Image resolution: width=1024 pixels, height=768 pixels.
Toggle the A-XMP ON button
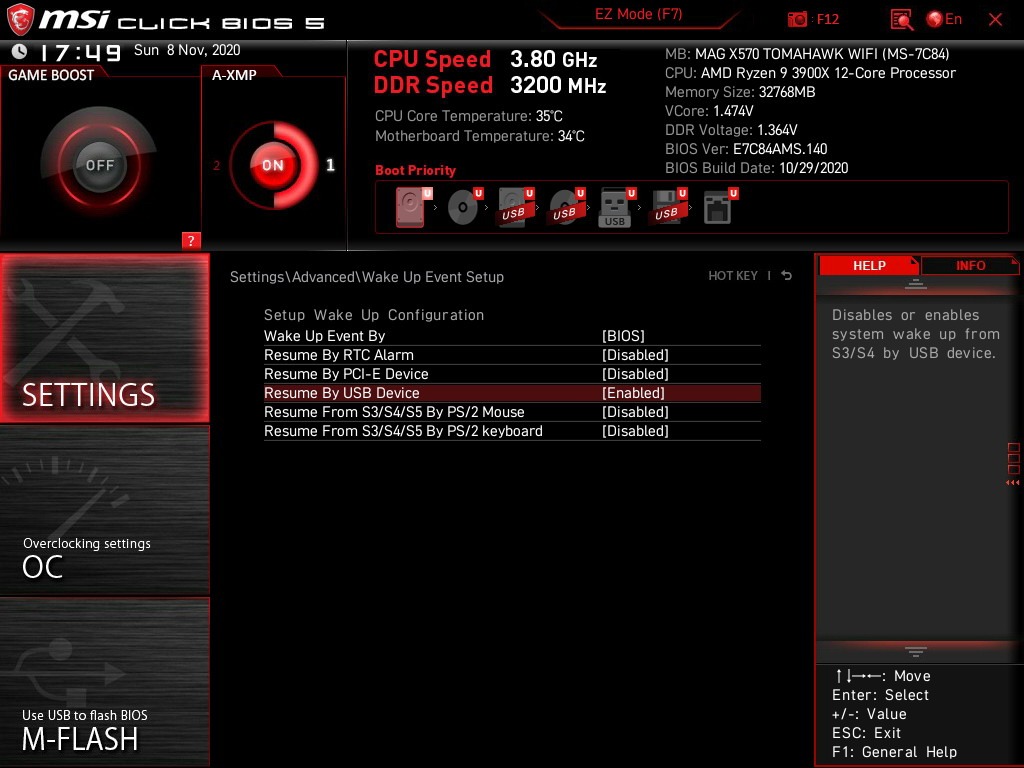[273, 165]
